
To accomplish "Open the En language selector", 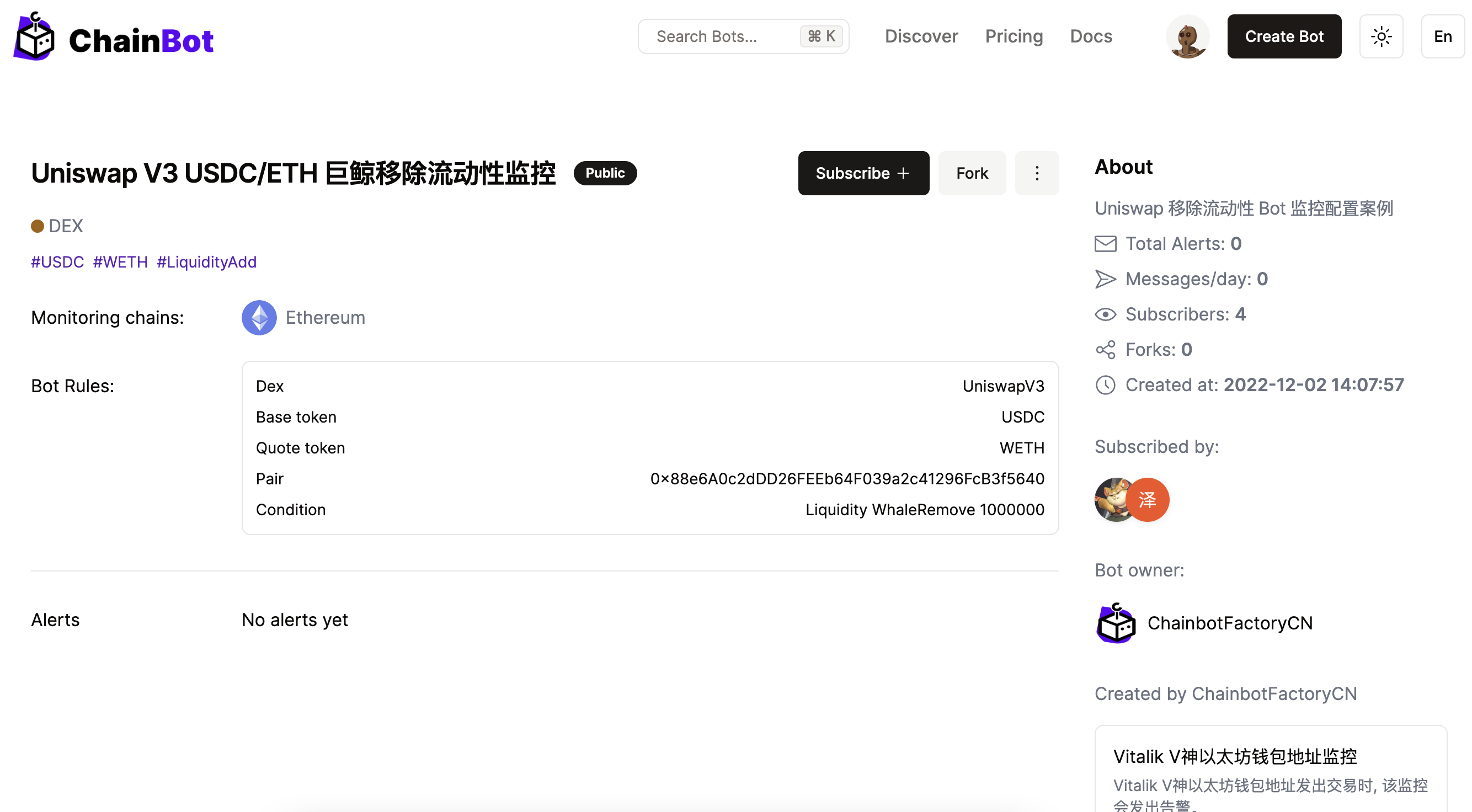I will tap(1442, 36).
